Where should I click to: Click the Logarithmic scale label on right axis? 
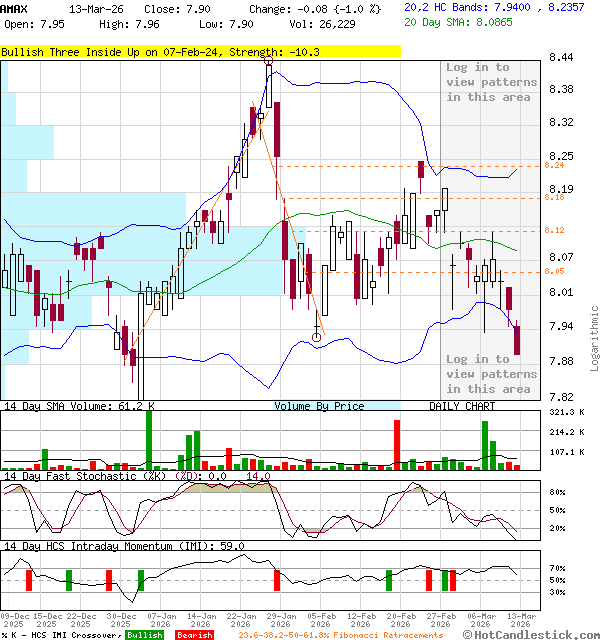click(x=594, y=338)
